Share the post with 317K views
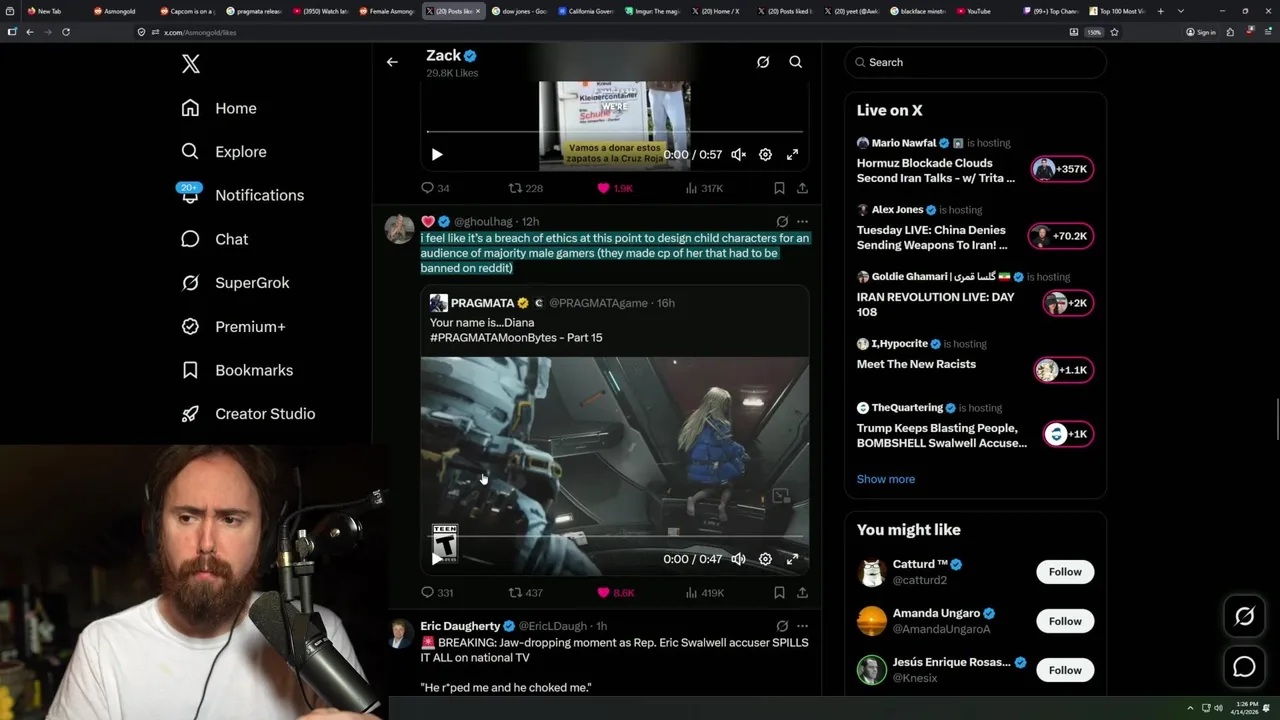The image size is (1280, 720). click(802, 188)
